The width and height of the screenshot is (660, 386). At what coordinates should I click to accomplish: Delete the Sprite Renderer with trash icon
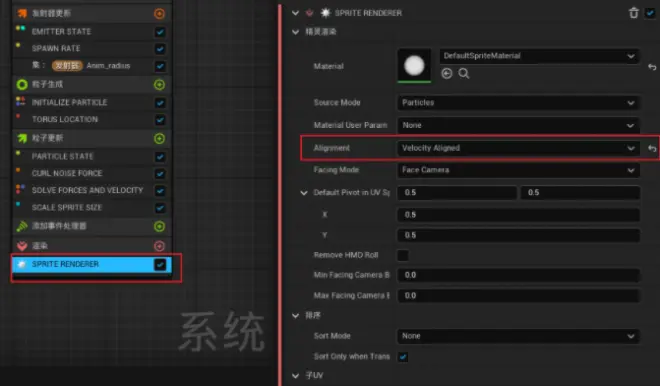coord(633,13)
